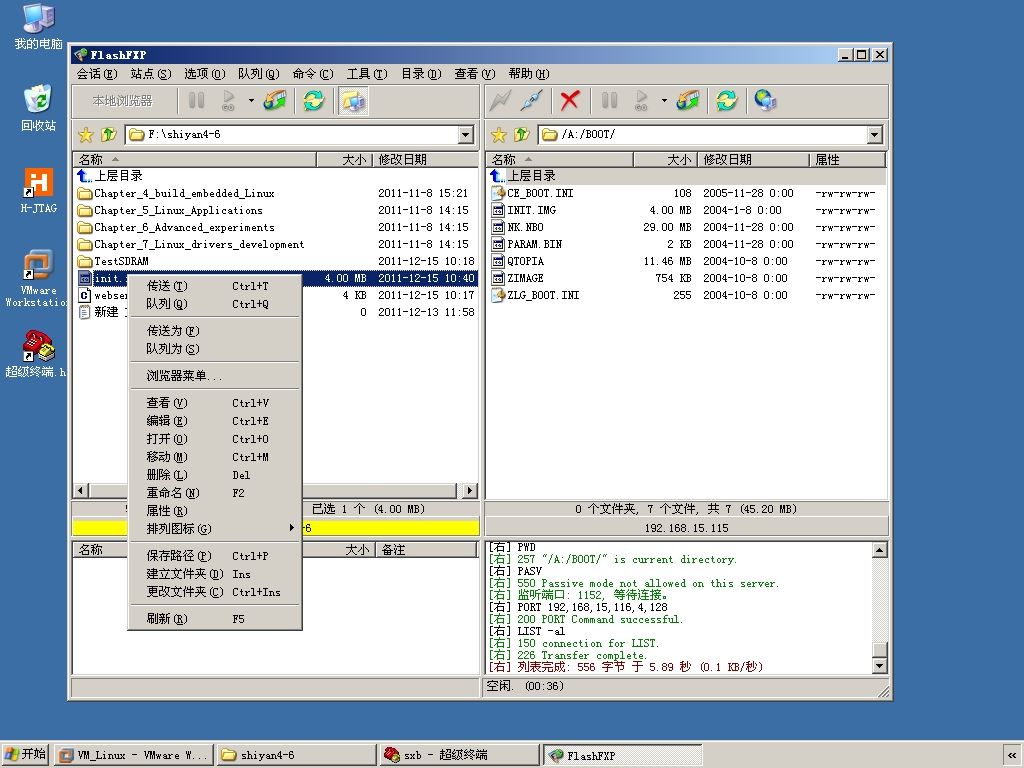Click the local pane parent folder up icon
This screenshot has height=768, width=1024.
[x=108, y=135]
